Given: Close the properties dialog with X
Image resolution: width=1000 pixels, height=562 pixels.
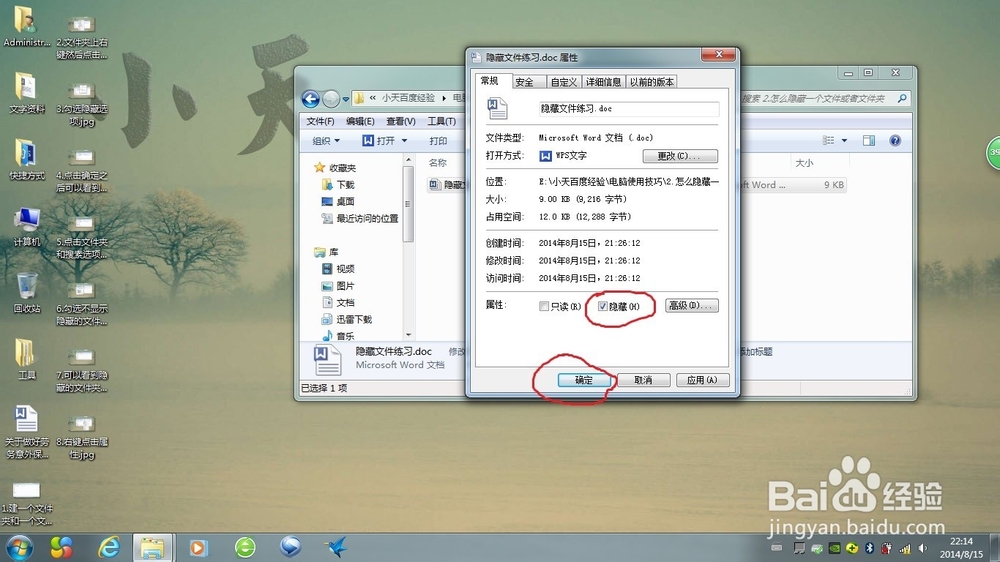Looking at the screenshot, I should click(719, 54).
